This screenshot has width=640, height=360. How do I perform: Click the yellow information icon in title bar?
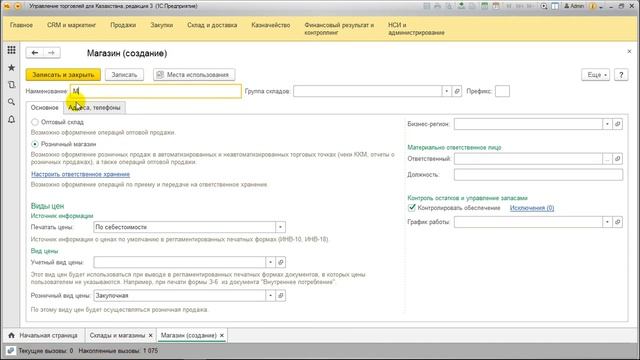593,6
